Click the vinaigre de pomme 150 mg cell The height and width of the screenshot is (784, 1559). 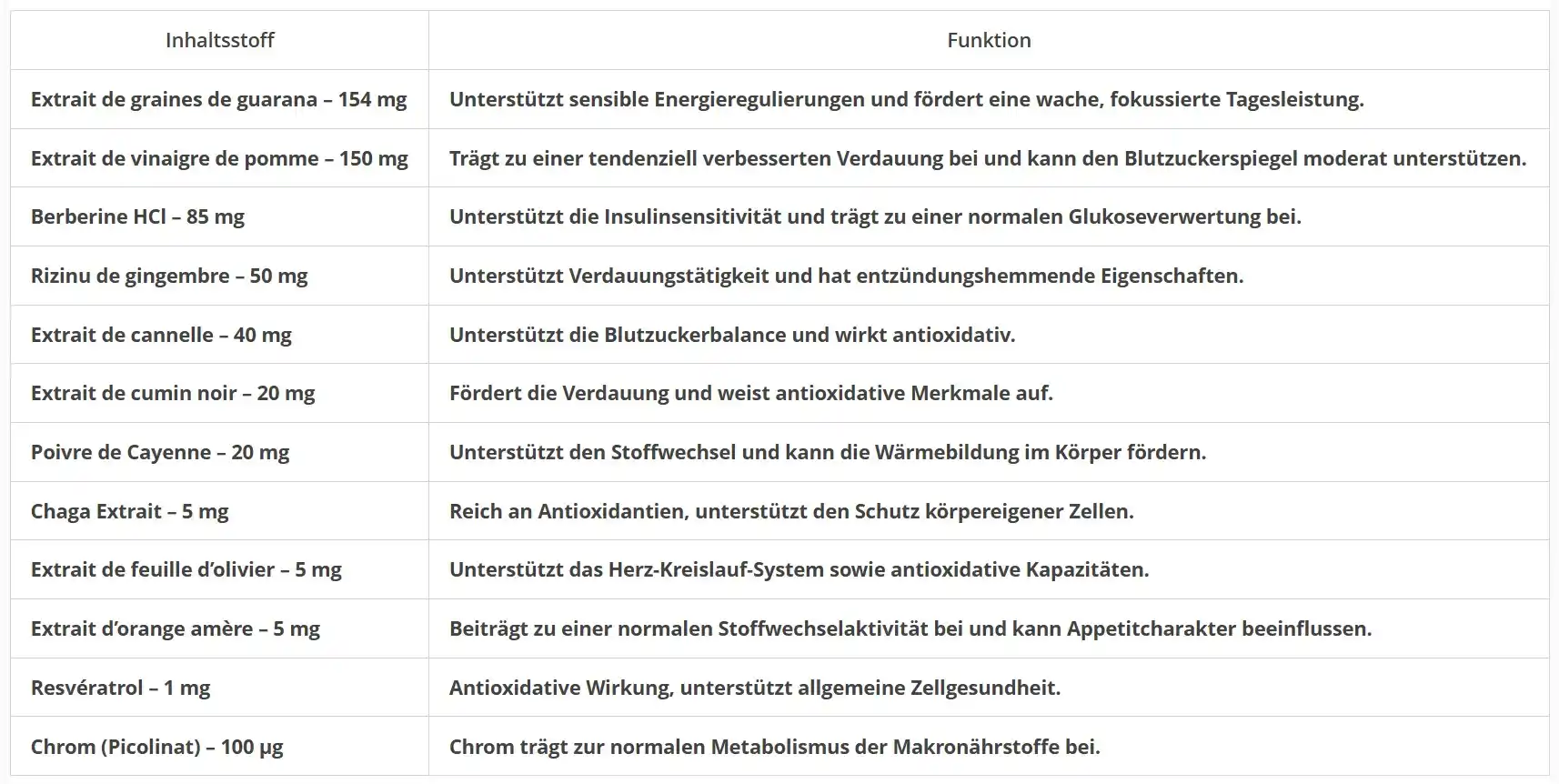coord(219,158)
